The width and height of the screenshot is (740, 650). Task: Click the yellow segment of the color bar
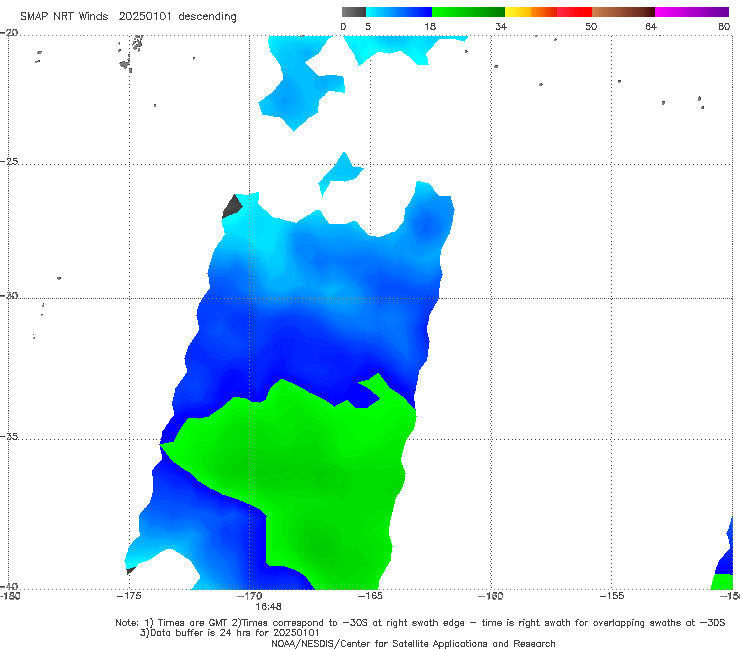(x=518, y=12)
